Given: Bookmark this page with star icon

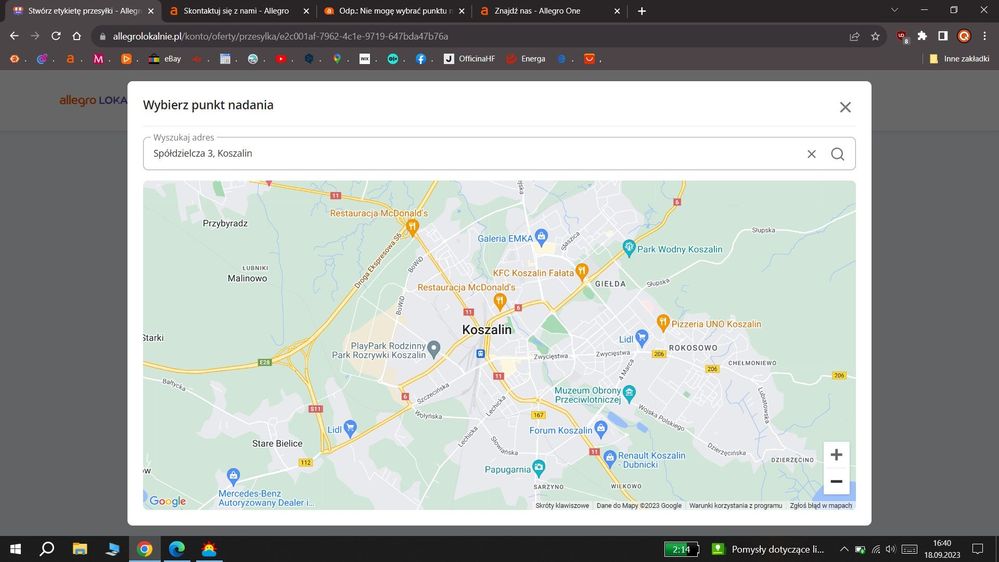Looking at the screenshot, I should (x=875, y=36).
